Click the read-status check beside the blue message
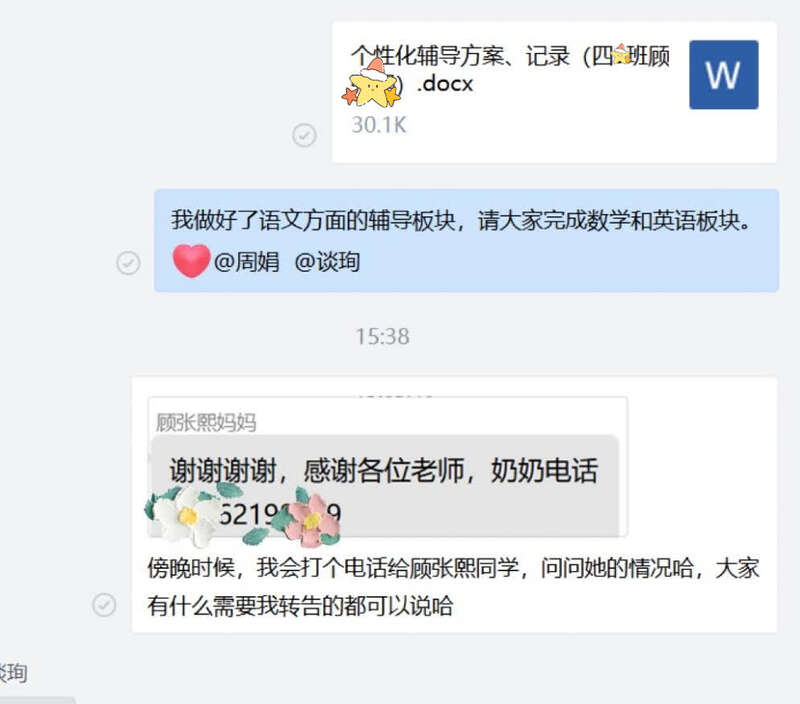The image size is (800, 704). click(128, 263)
